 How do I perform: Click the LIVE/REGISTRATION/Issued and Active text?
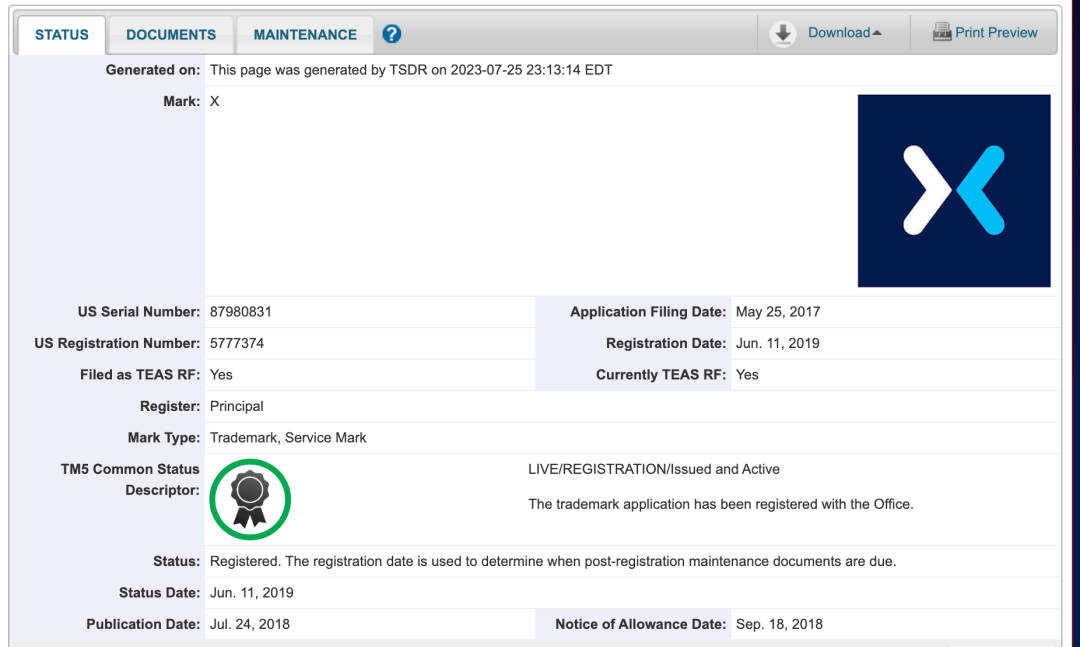coord(654,469)
